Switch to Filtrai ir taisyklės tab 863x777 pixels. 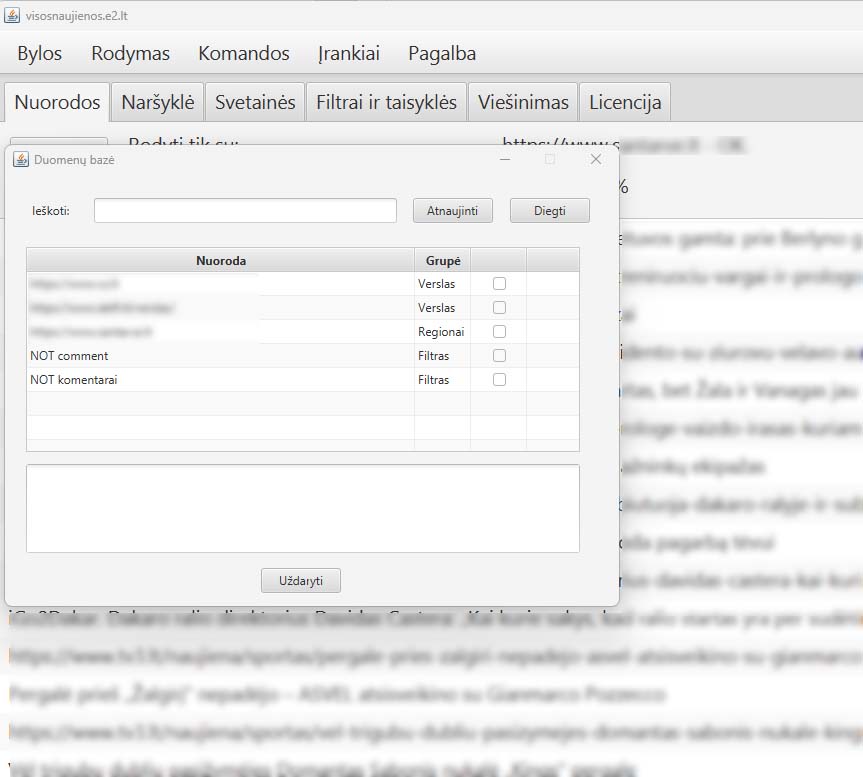tap(386, 102)
